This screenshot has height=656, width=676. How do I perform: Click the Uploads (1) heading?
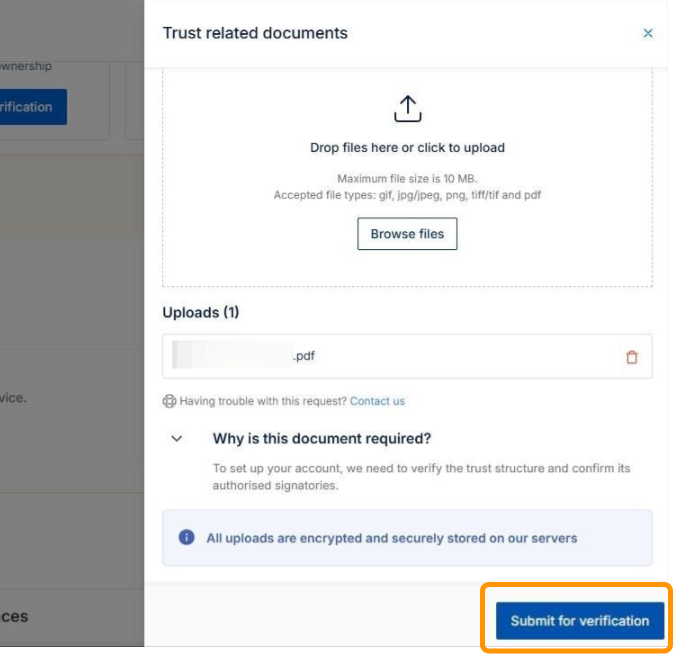click(200, 312)
